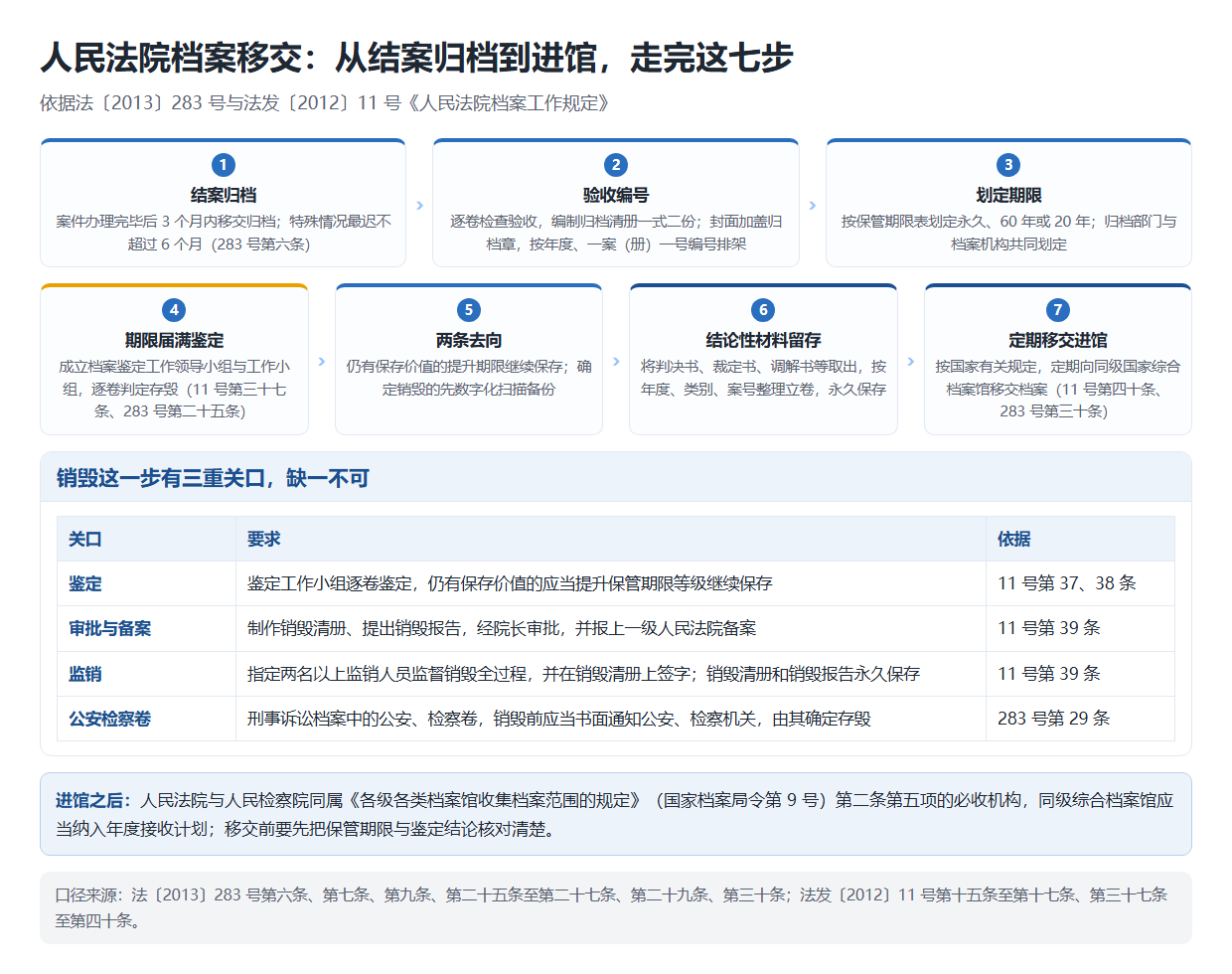The height and width of the screenshot is (974, 1232).
Task: Select the 两条去向 card title
Action: pos(469,340)
